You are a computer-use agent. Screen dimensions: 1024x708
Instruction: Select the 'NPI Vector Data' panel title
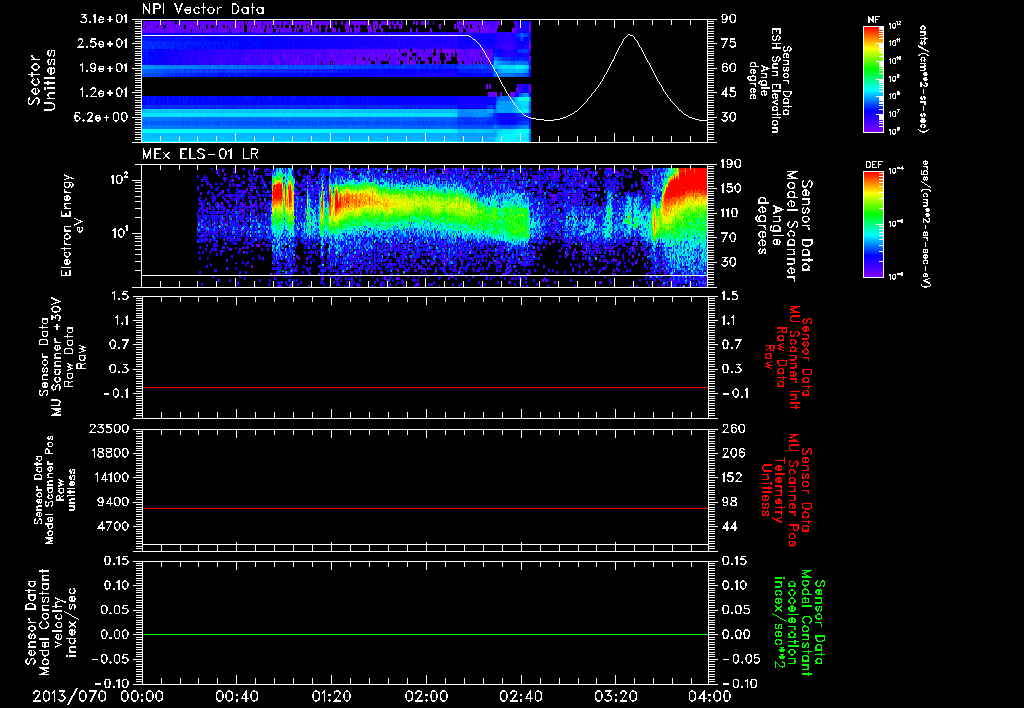coord(203,9)
